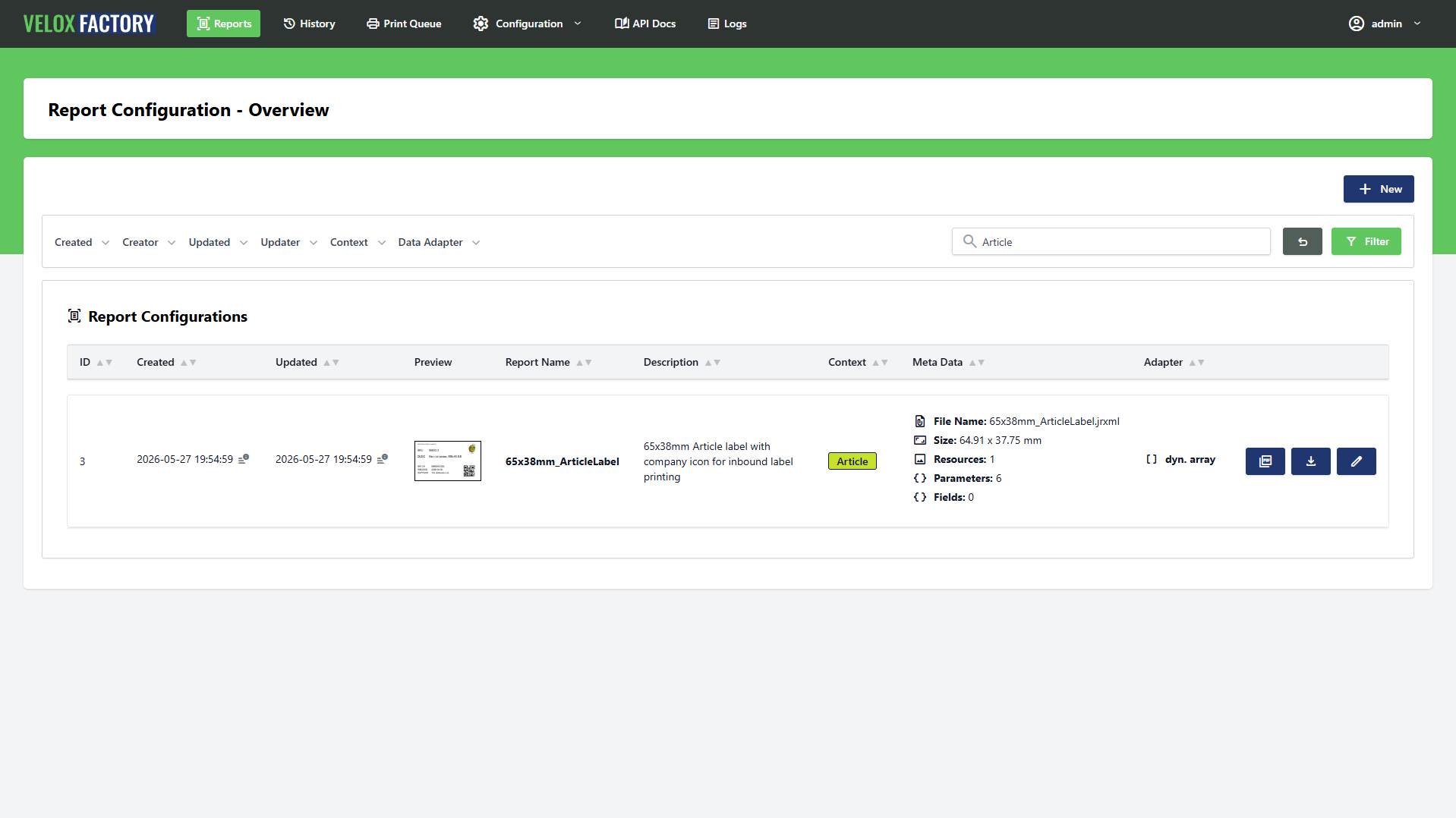Click the admin user avatar icon
This screenshot has width=1456, height=818.
[1356, 24]
